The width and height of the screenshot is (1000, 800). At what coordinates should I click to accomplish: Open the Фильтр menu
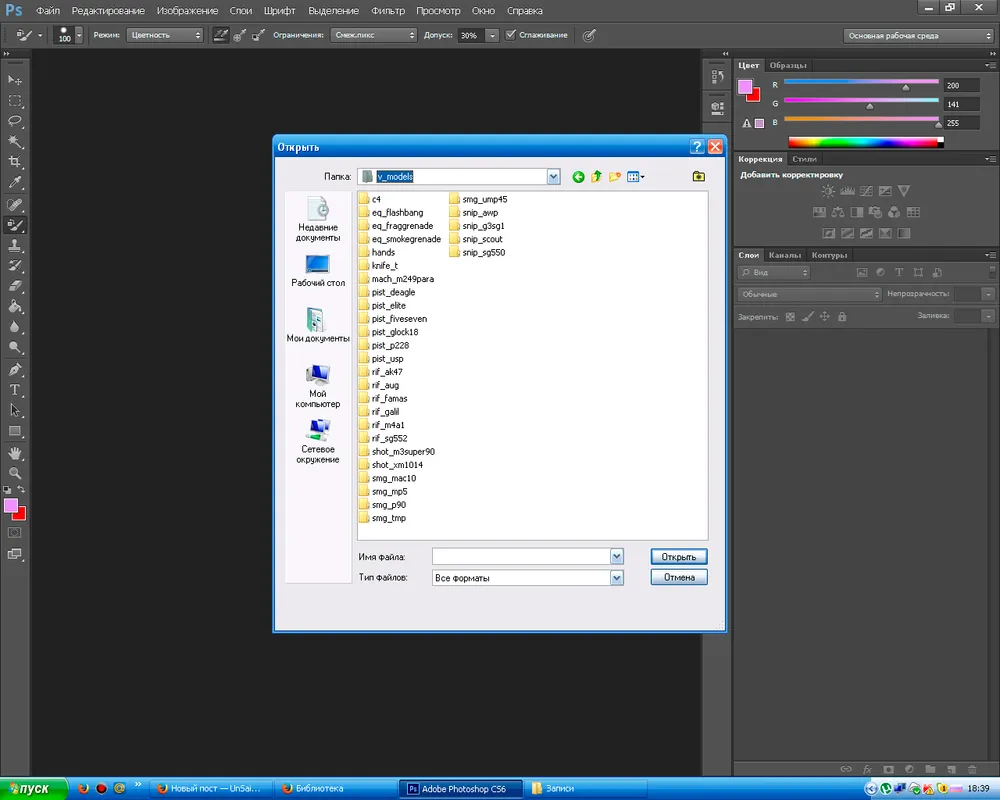[387, 11]
